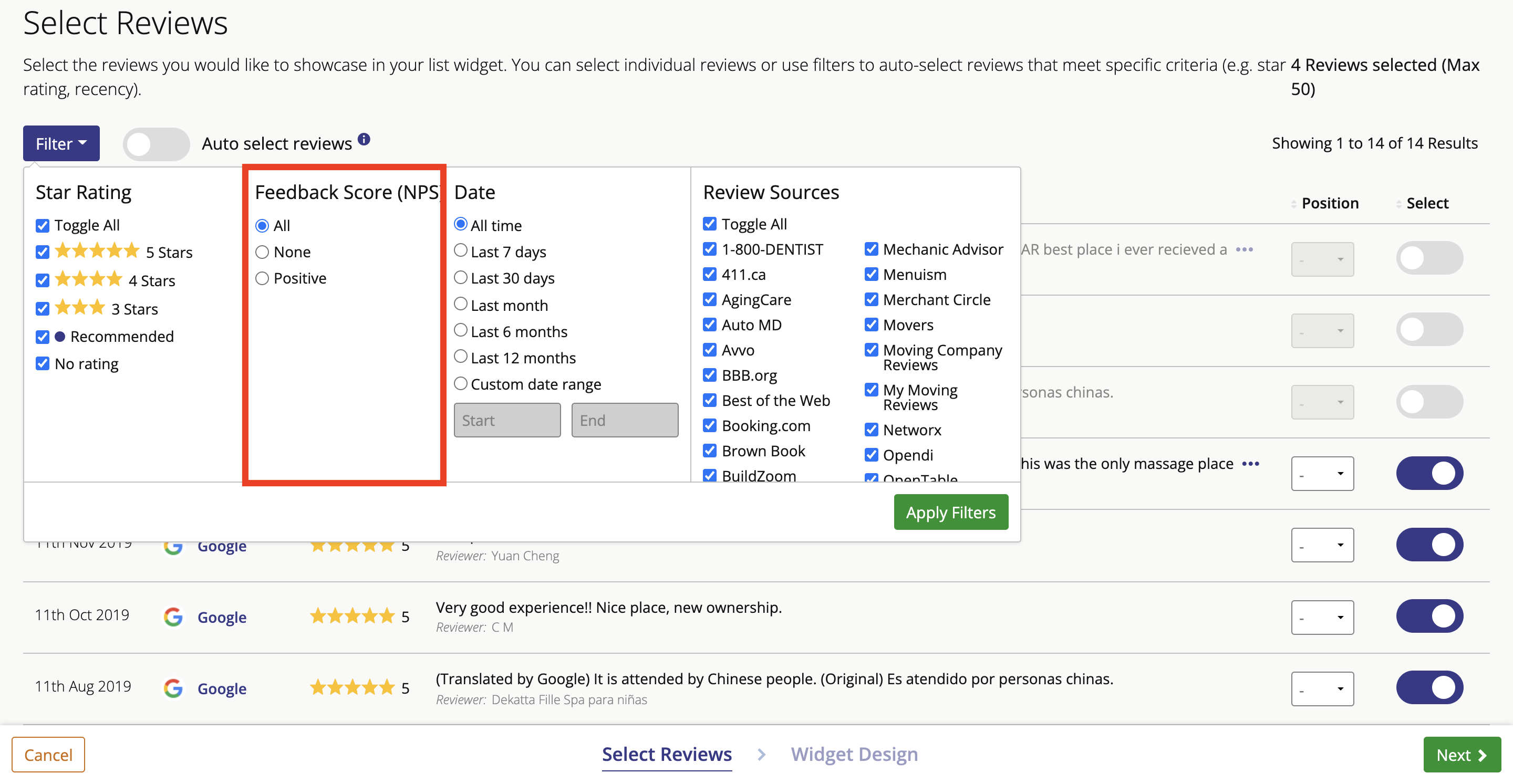1513x784 pixels.
Task: Sort by the Position column arrows
Action: pyautogui.click(x=1294, y=204)
